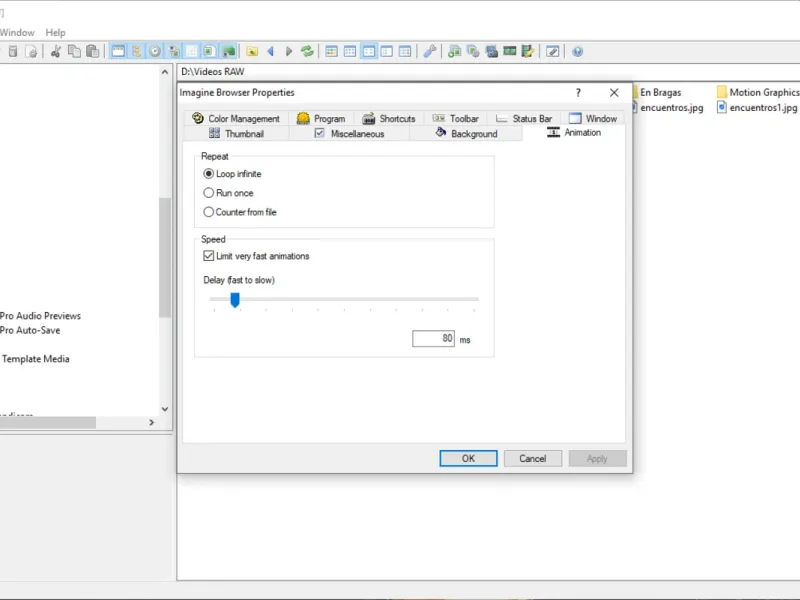Image resolution: width=800 pixels, height=600 pixels.
Task: Click the pencil edit icon in toolbar
Action: [x=553, y=52]
